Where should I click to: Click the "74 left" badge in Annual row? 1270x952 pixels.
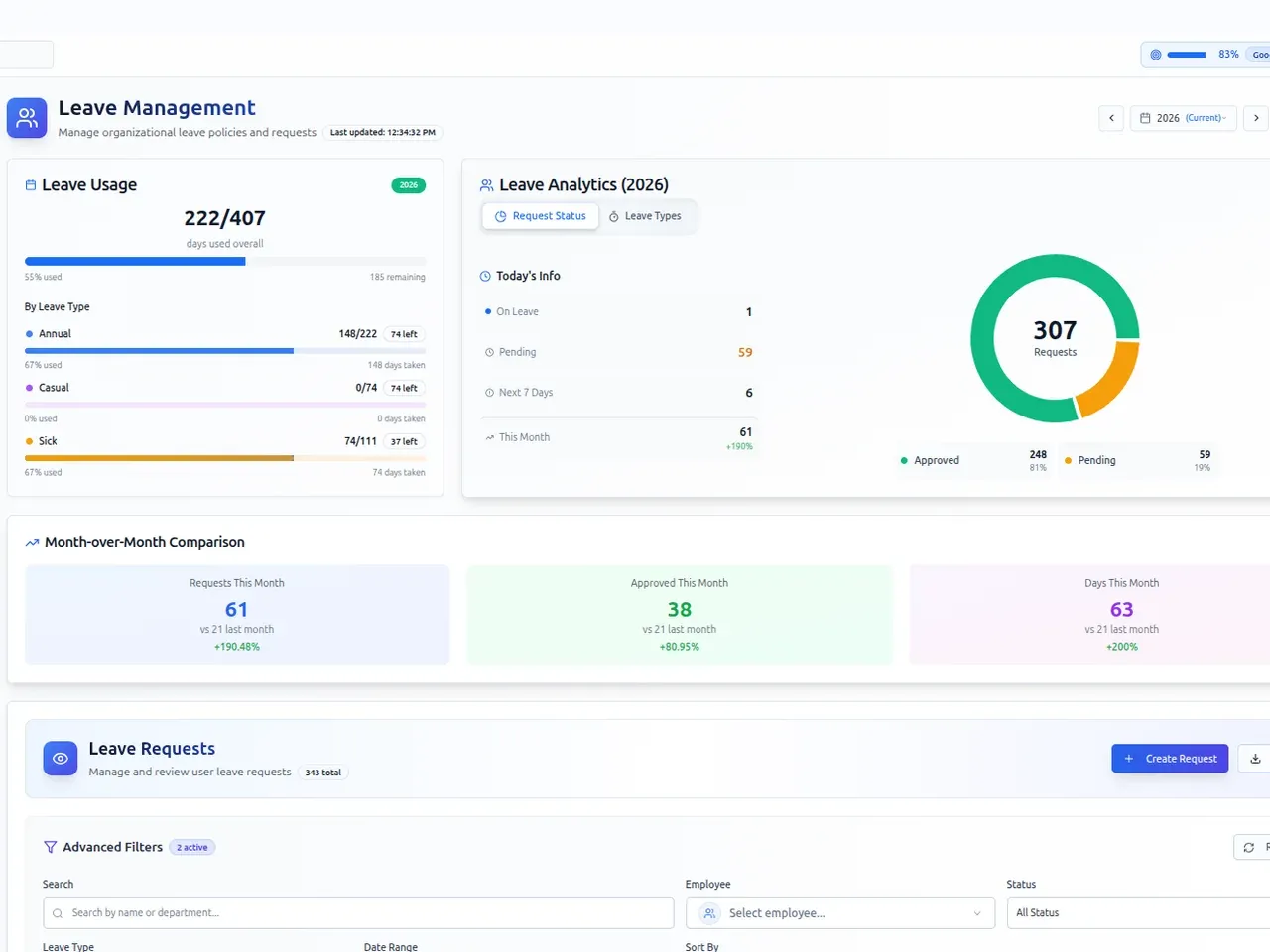[404, 335]
